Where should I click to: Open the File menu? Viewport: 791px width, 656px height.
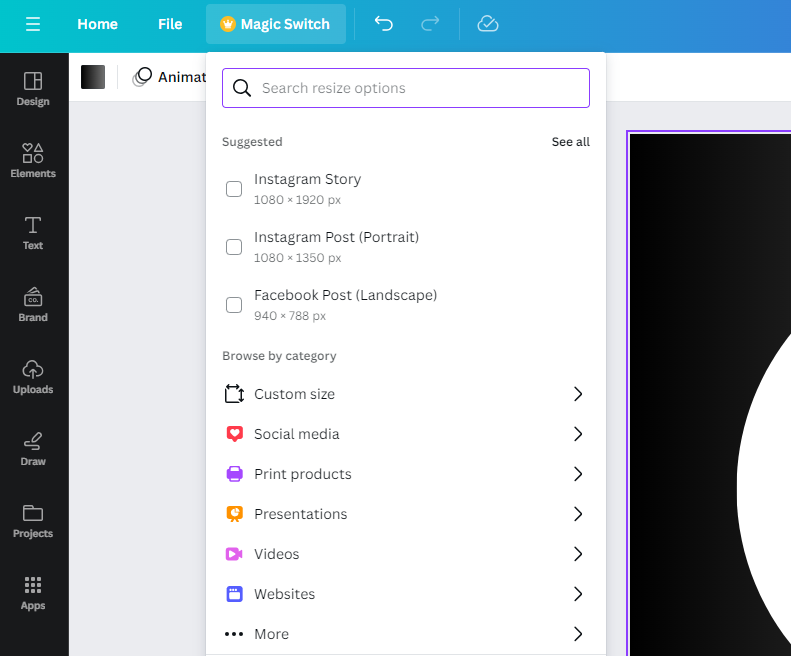(x=170, y=24)
